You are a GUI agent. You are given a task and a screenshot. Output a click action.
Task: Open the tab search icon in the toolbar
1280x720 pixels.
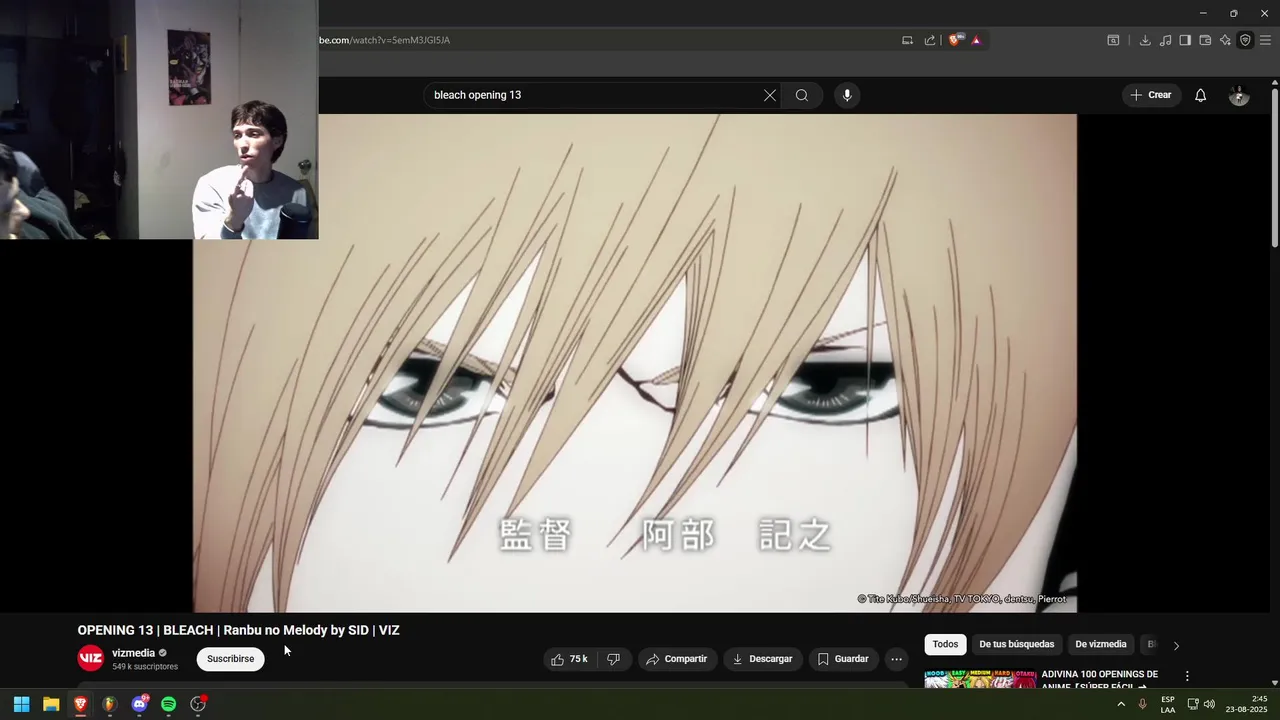point(1113,40)
